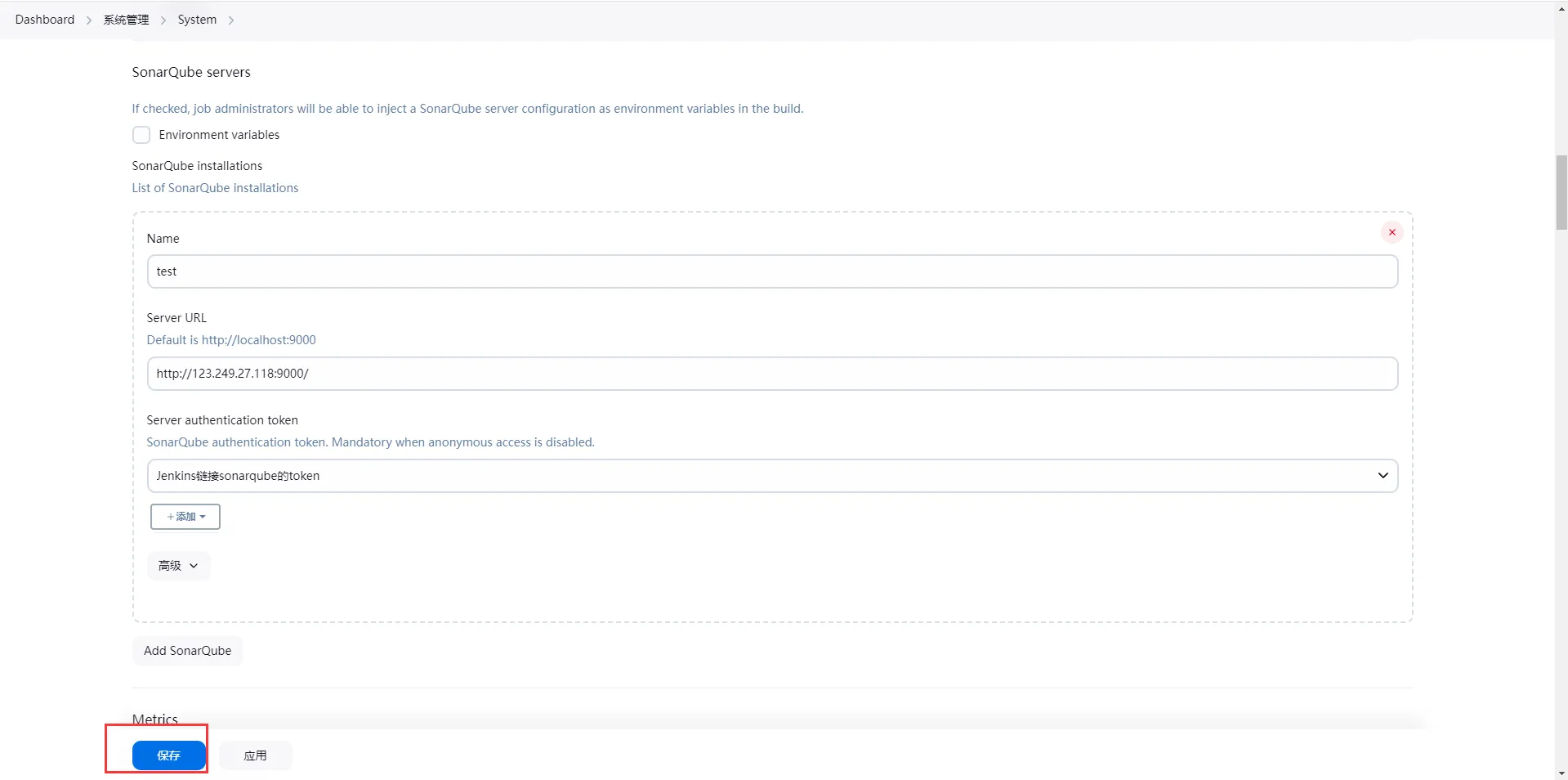Click the chevron after System breadcrumb
The height and width of the screenshot is (780, 1568).
point(231,20)
